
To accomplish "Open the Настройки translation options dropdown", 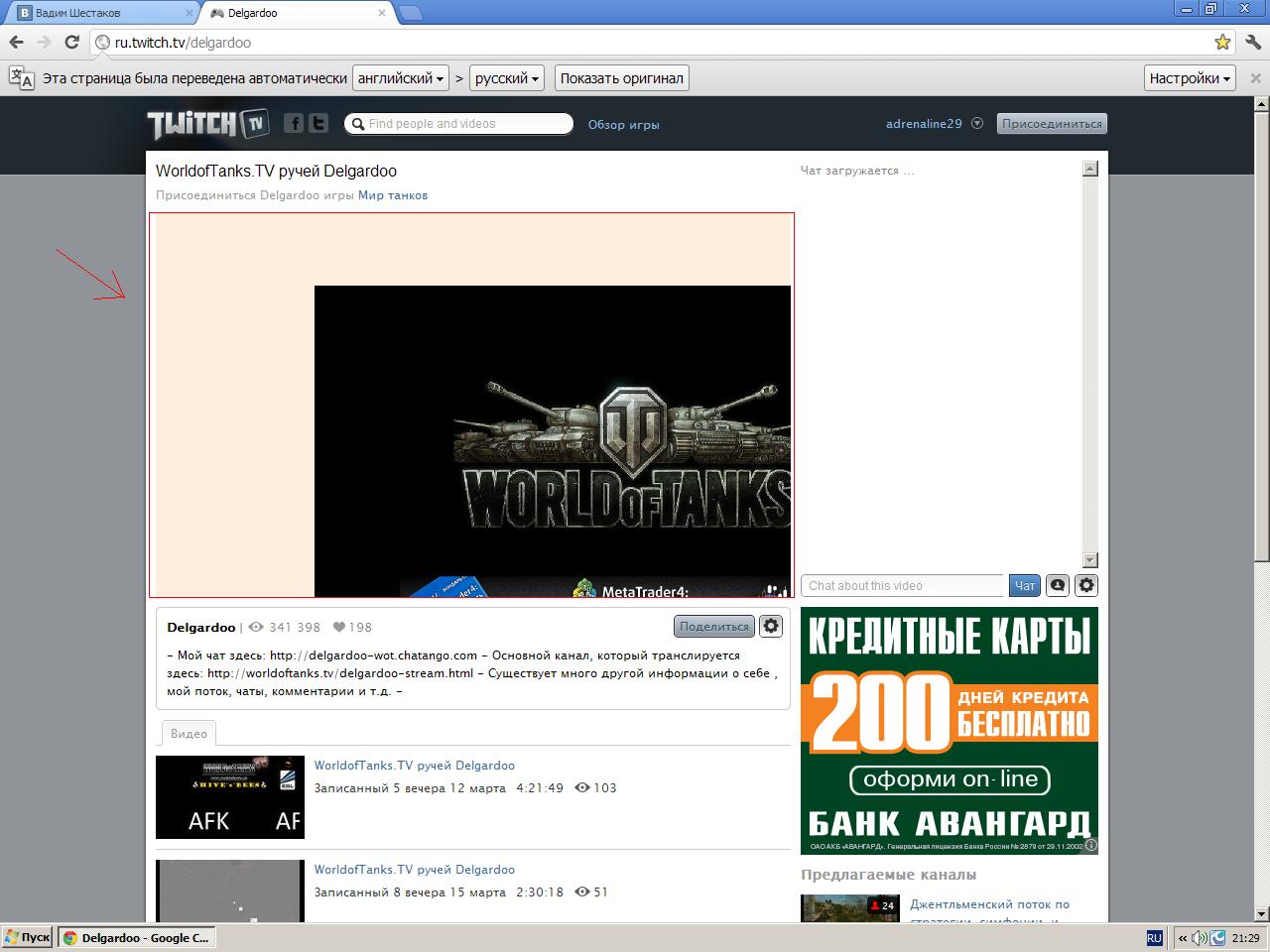I will tap(1190, 78).
